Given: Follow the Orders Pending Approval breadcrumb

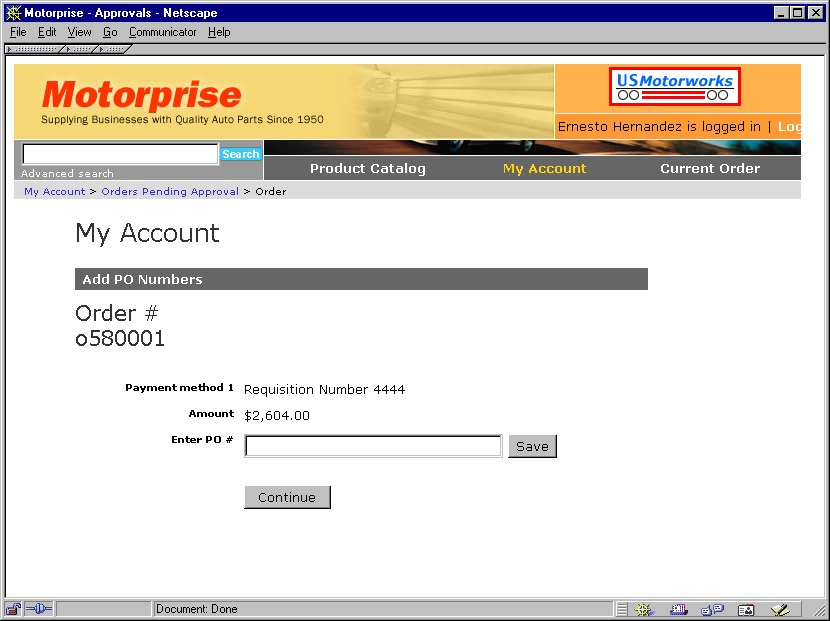Looking at the screenshot, I should 170,192.
